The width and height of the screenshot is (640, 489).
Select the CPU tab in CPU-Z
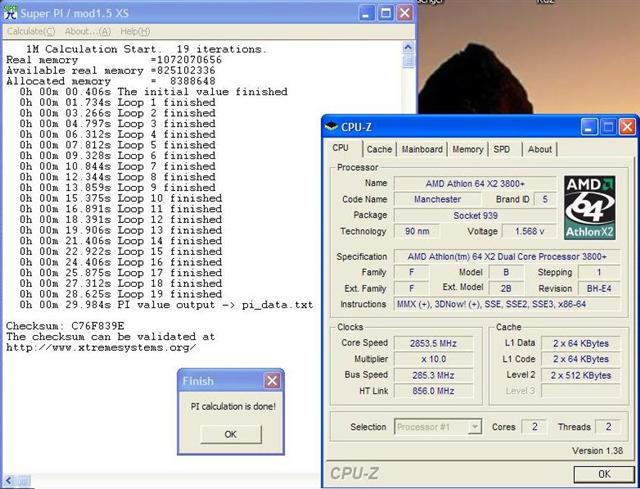click(340, 148)
